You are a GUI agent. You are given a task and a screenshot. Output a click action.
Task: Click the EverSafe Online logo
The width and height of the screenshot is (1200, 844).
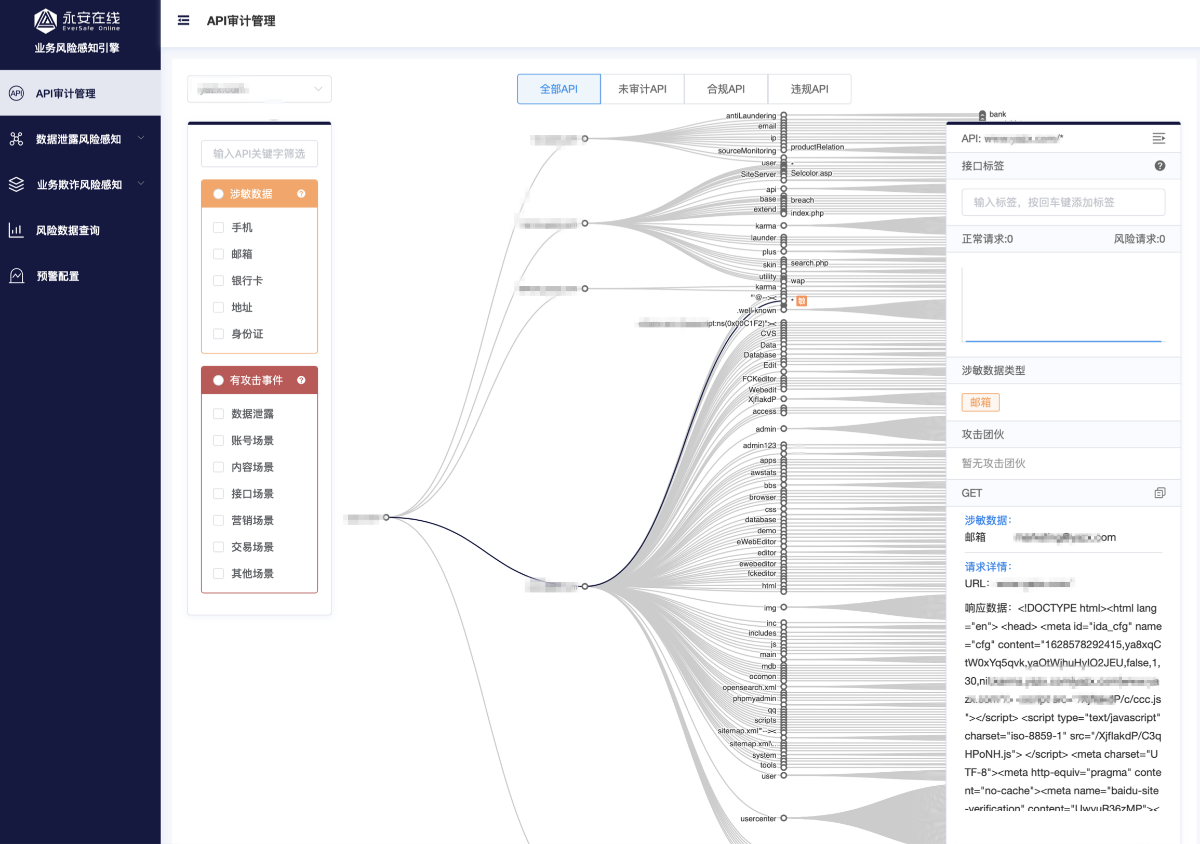click(x=79, y=22)
